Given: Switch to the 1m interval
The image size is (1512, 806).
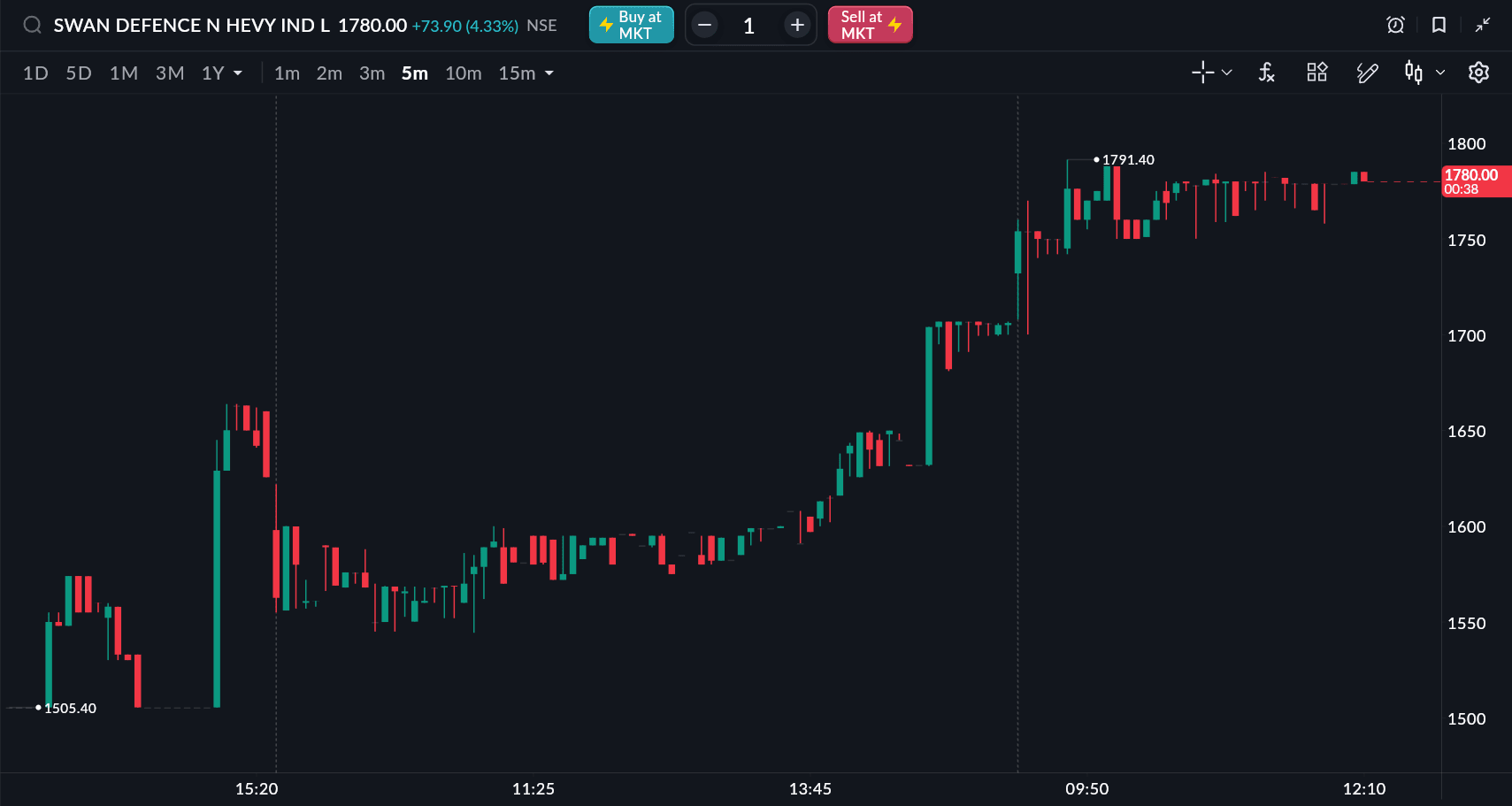Looking at the screenshot, I should coord(287,73).
